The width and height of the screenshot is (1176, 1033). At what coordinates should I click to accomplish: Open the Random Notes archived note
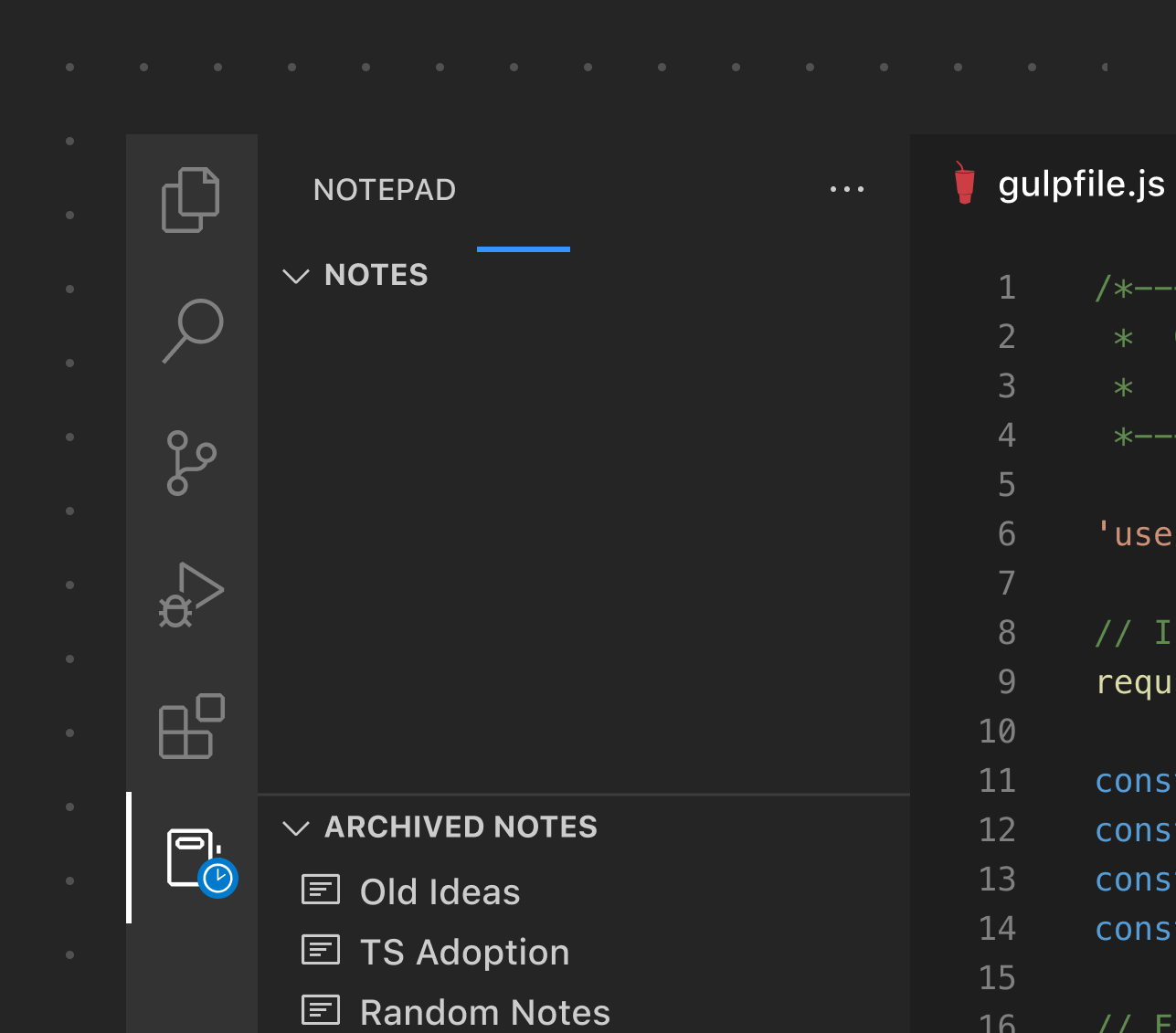[484, 1012]
